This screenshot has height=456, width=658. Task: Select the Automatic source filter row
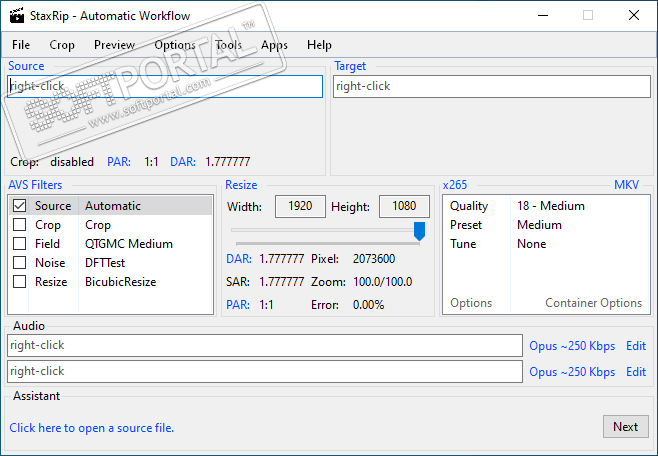(110, 206)
